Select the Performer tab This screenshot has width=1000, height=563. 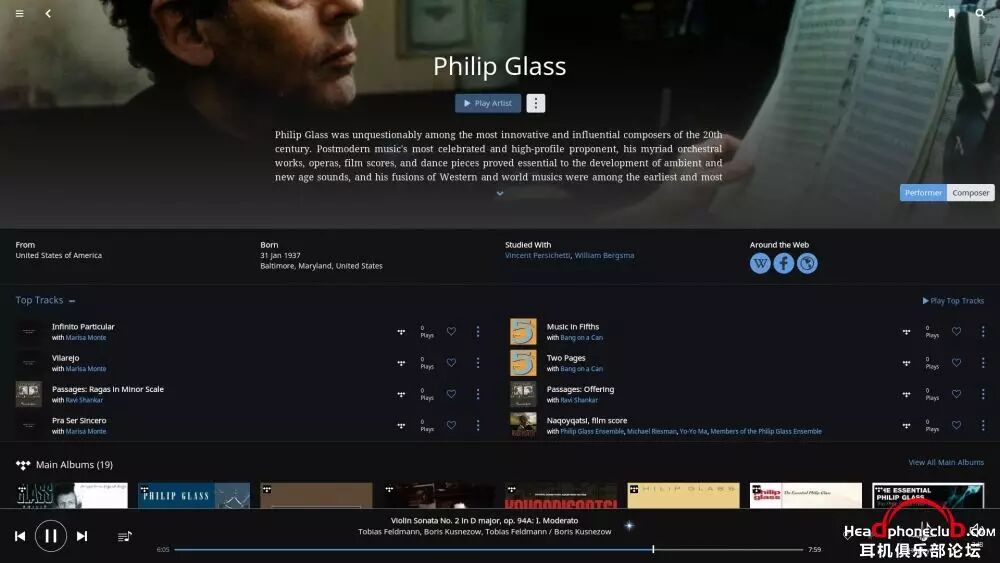[x=923, y=193]
